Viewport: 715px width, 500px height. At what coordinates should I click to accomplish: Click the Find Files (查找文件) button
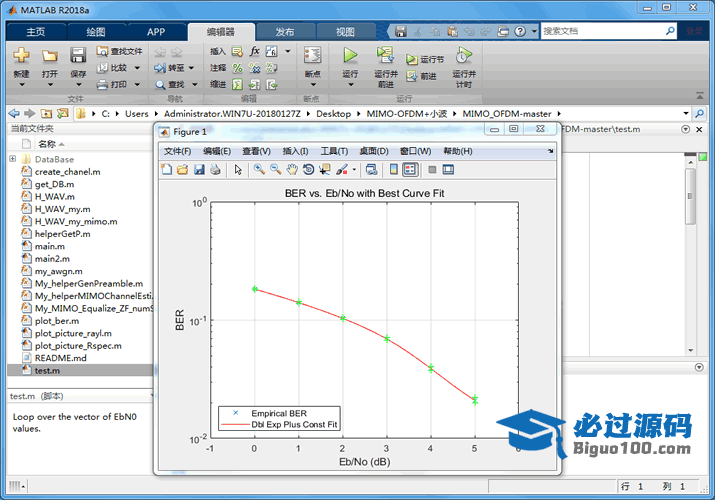tap(120, 51)
